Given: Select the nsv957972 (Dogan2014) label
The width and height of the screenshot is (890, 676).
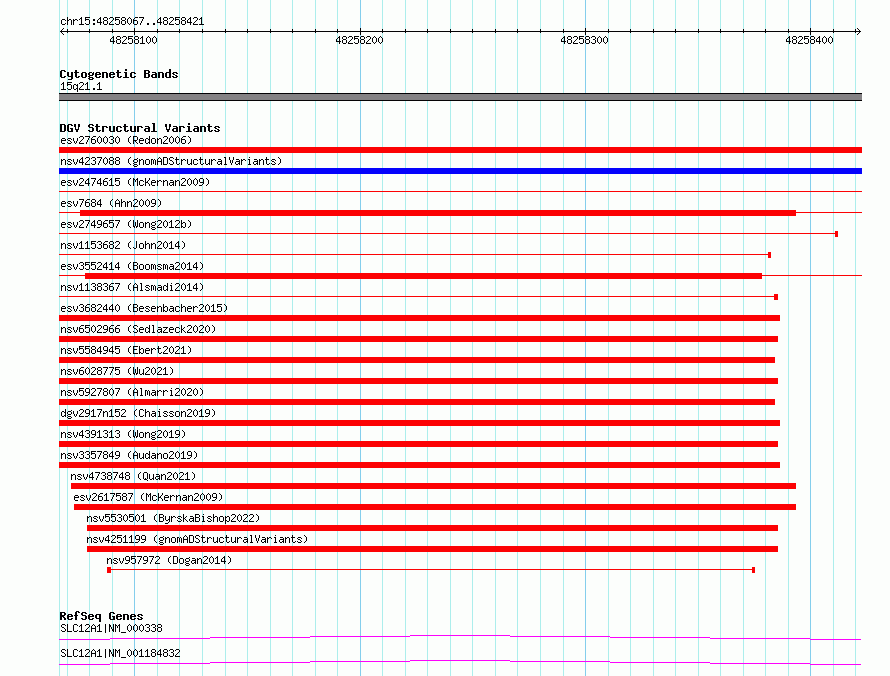Looking at the screenshot, I should [169, 560].
